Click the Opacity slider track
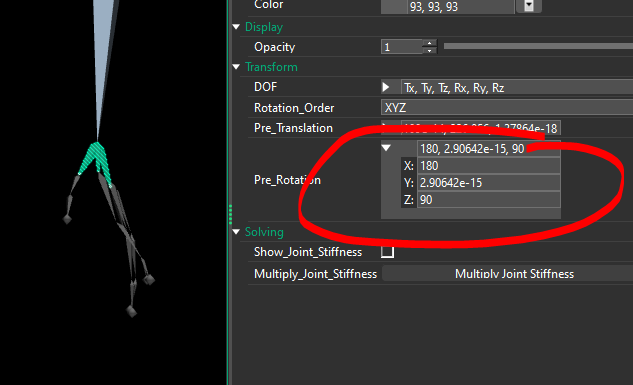 [x=538, y=46]
